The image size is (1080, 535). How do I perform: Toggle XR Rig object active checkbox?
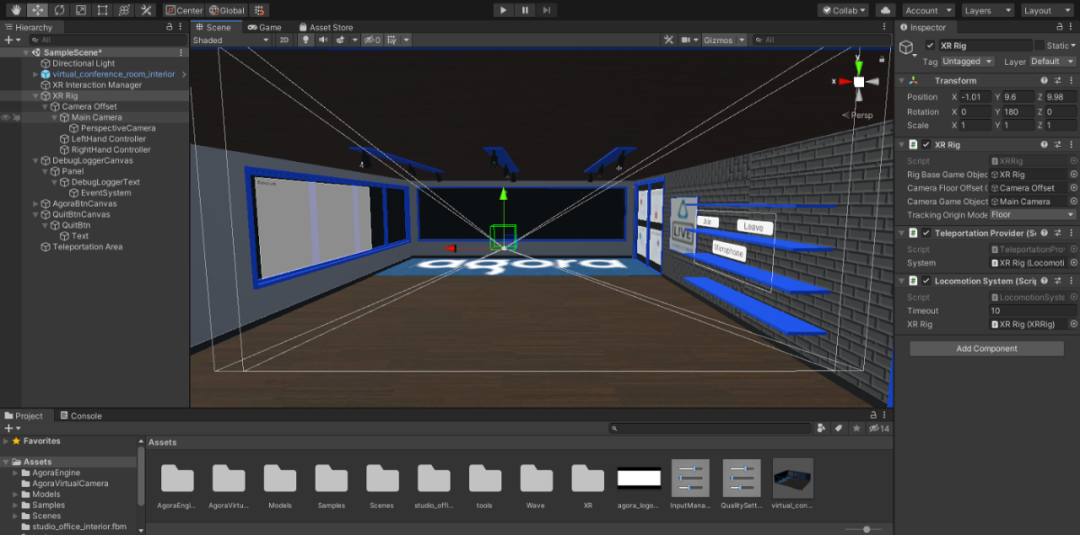coord(931,45)
